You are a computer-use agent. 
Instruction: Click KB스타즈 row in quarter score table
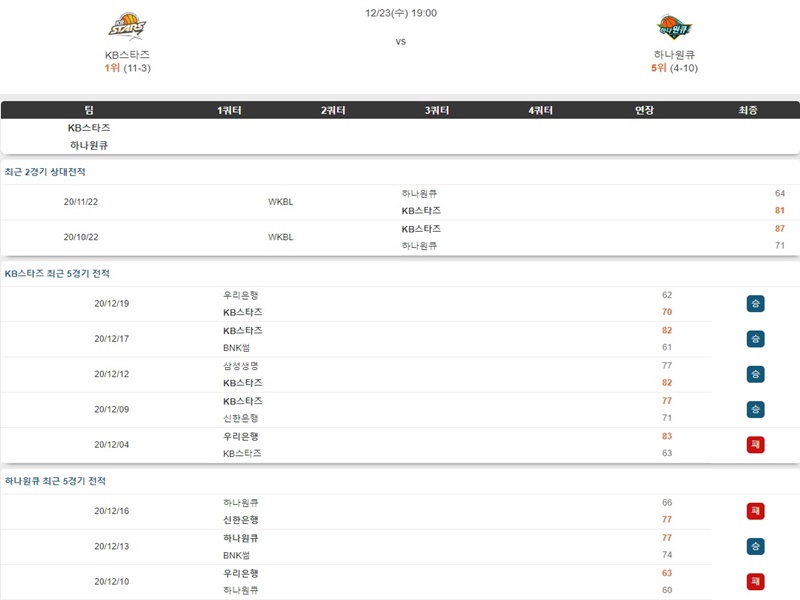400,128
